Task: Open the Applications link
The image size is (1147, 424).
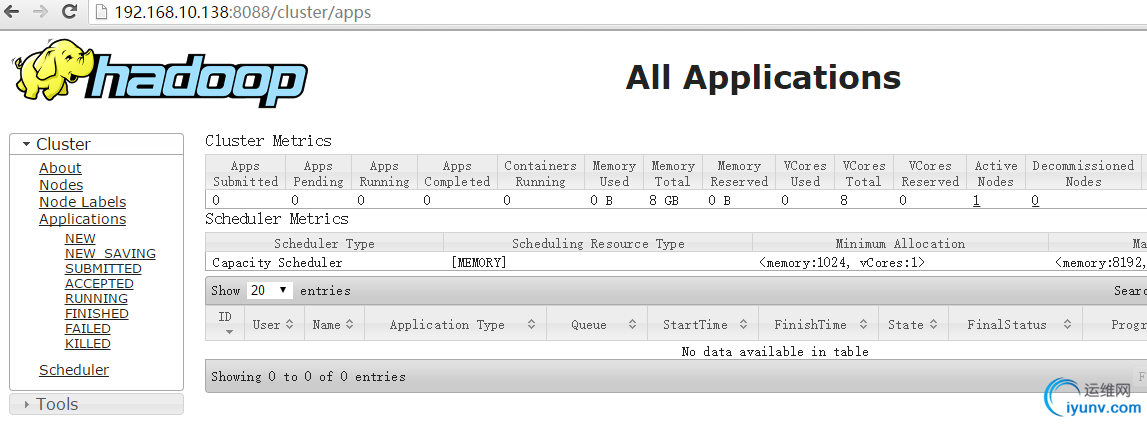Action: coord(83,219)
